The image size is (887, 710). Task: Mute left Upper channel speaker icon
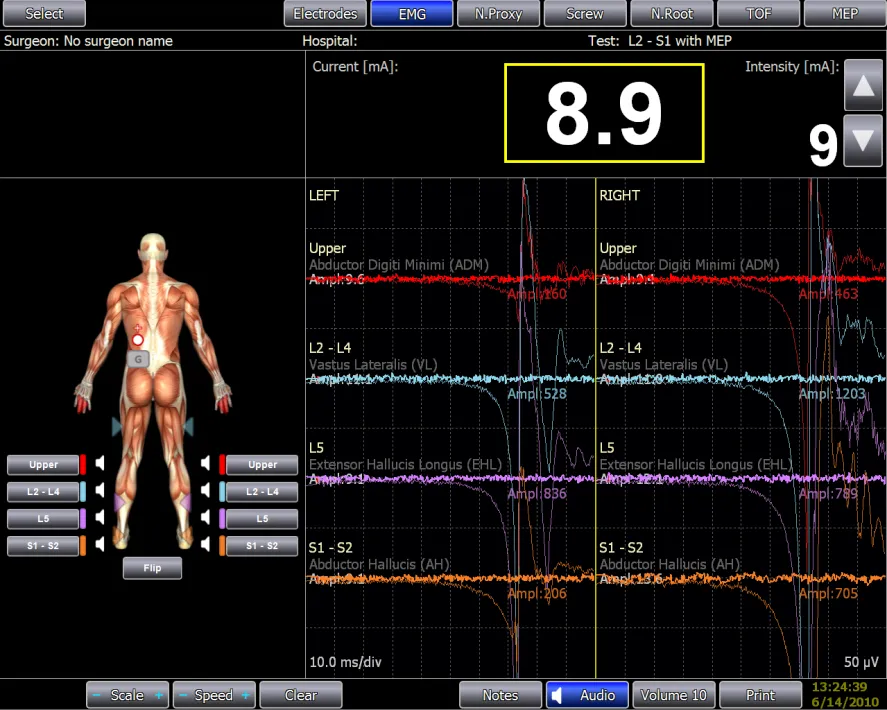tap(100, 464)
